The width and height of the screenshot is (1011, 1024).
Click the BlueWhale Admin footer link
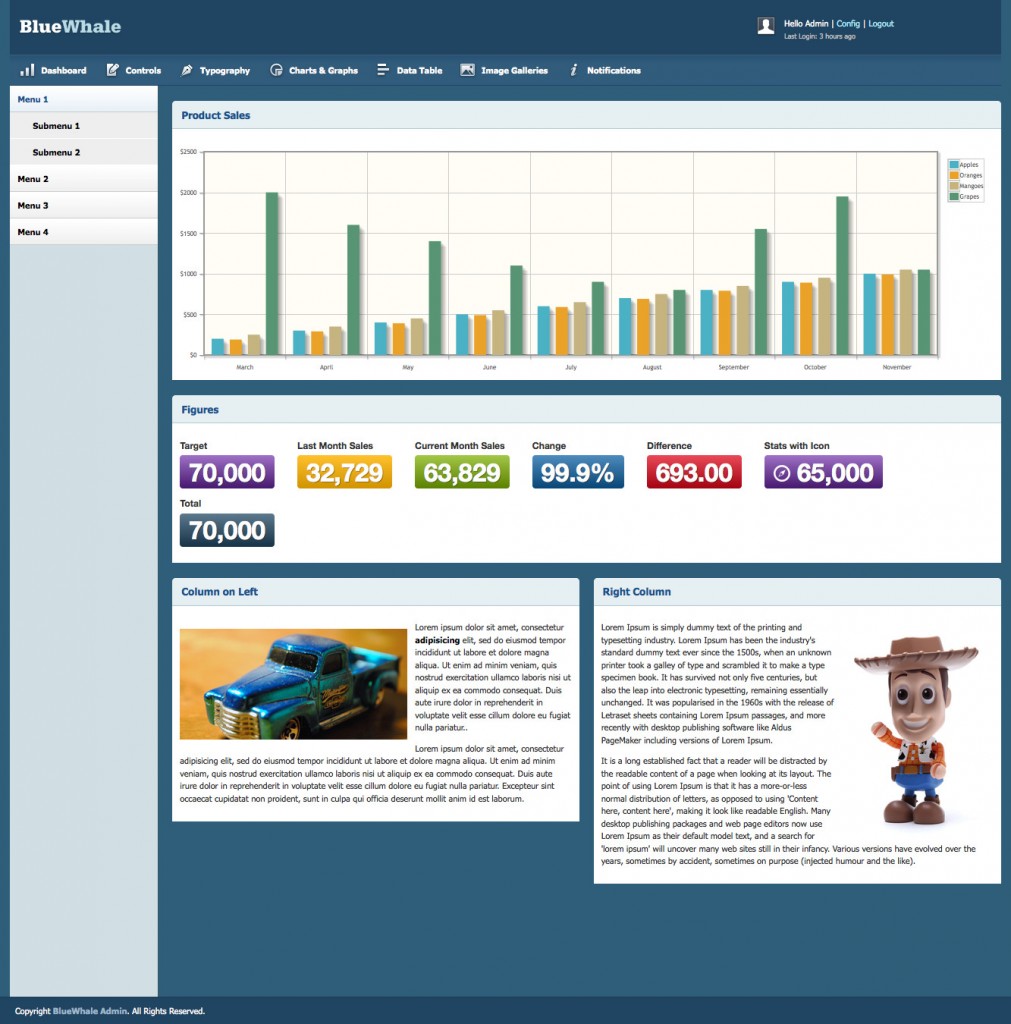pyautogui.click(x=89, y=1011)
